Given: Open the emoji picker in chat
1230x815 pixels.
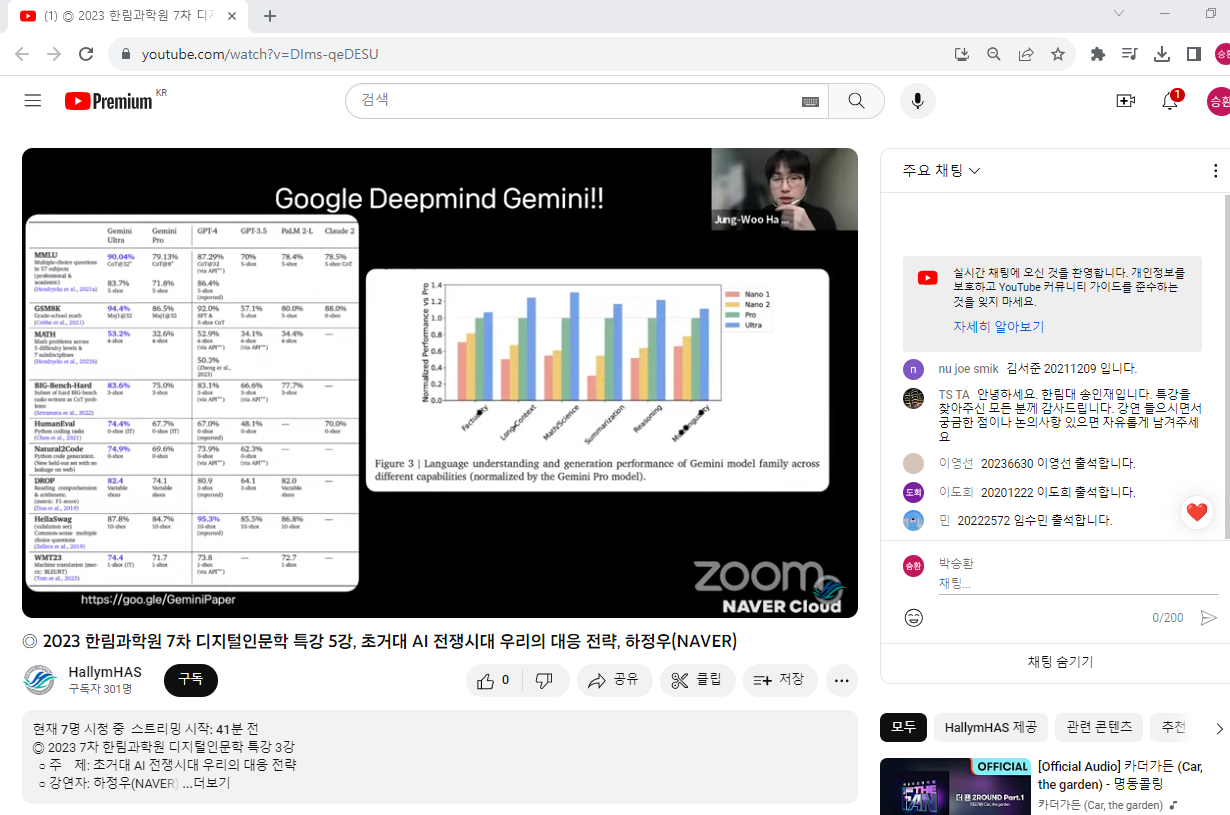Looking at the screenshot, I should (913, 618).
